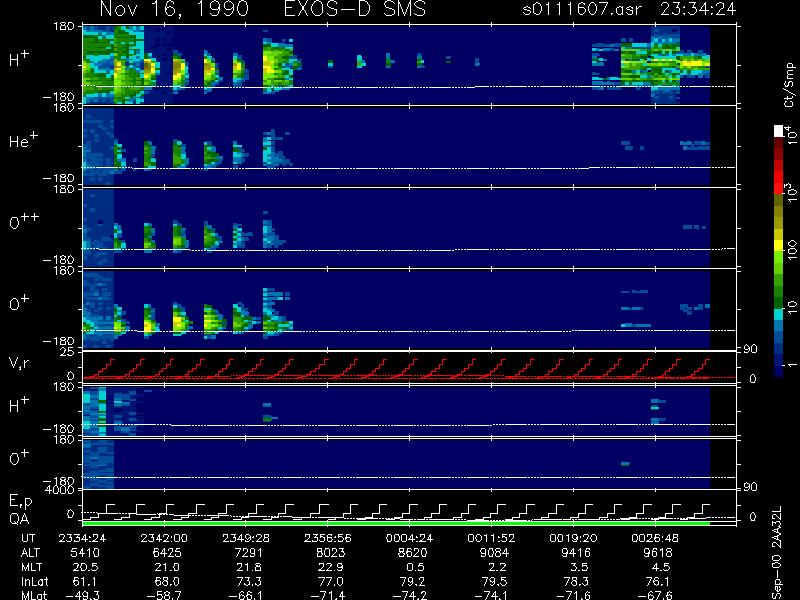The height and width of the screenshot is (600, 800).
Task: Click the MLT value '4.5'
Action: tap(661, 567)
